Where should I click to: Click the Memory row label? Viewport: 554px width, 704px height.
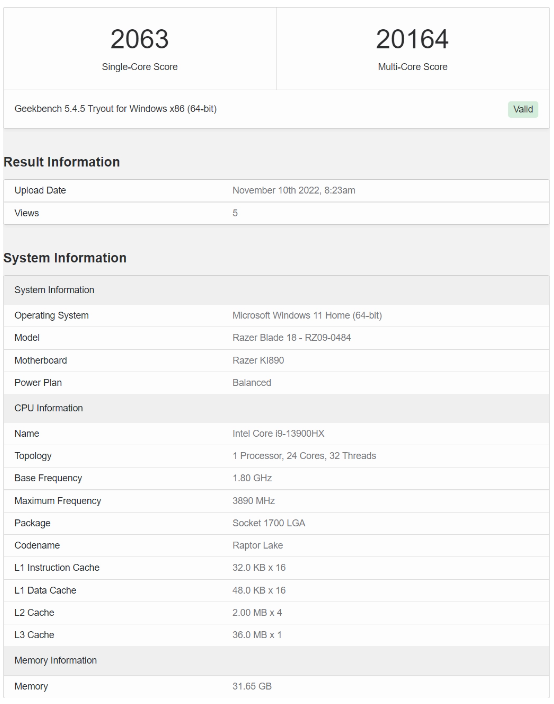tap(31, 686)
